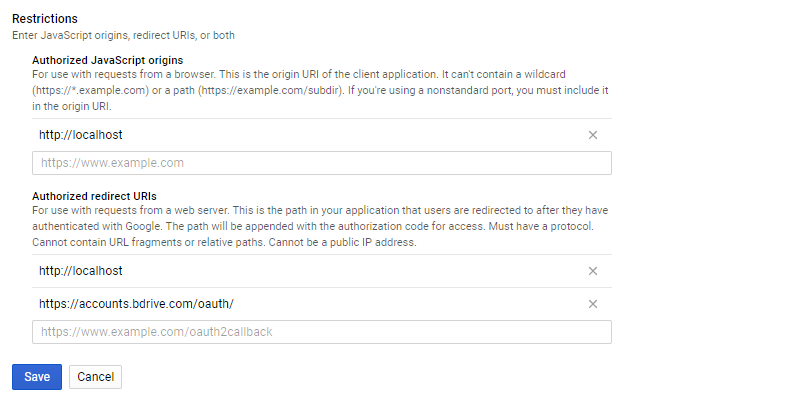Click the JavaScript origins URL input field

[x=322, y=163]
